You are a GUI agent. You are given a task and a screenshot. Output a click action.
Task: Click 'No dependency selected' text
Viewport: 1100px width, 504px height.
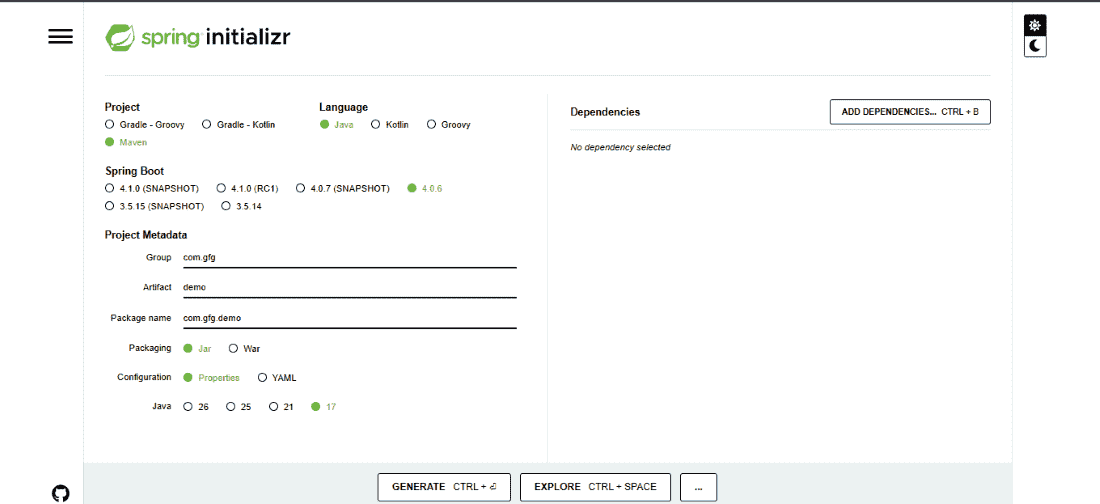(x=620, y=147)
